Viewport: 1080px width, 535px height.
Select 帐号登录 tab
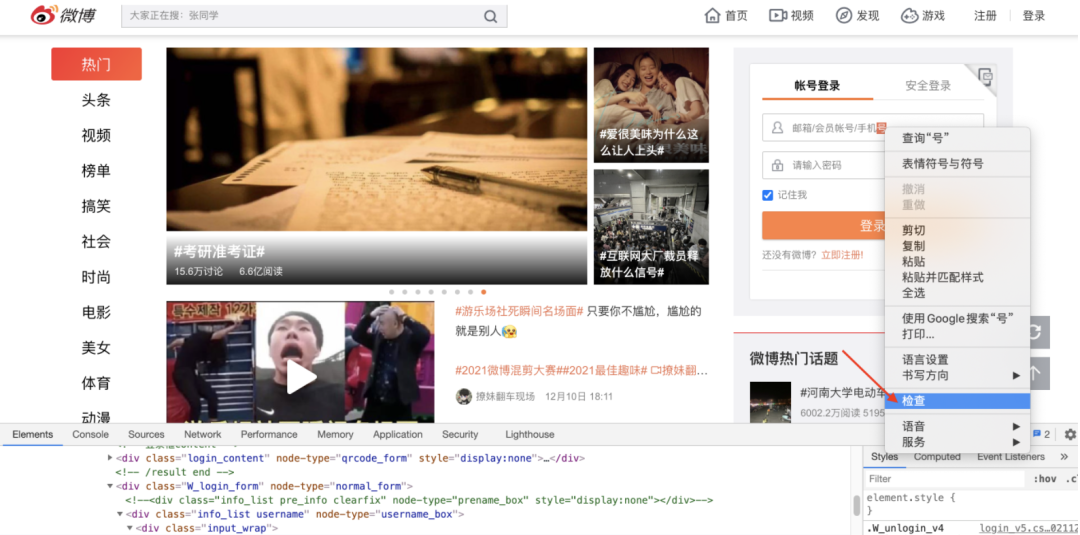pyautogui.click(x=818, y=86)
